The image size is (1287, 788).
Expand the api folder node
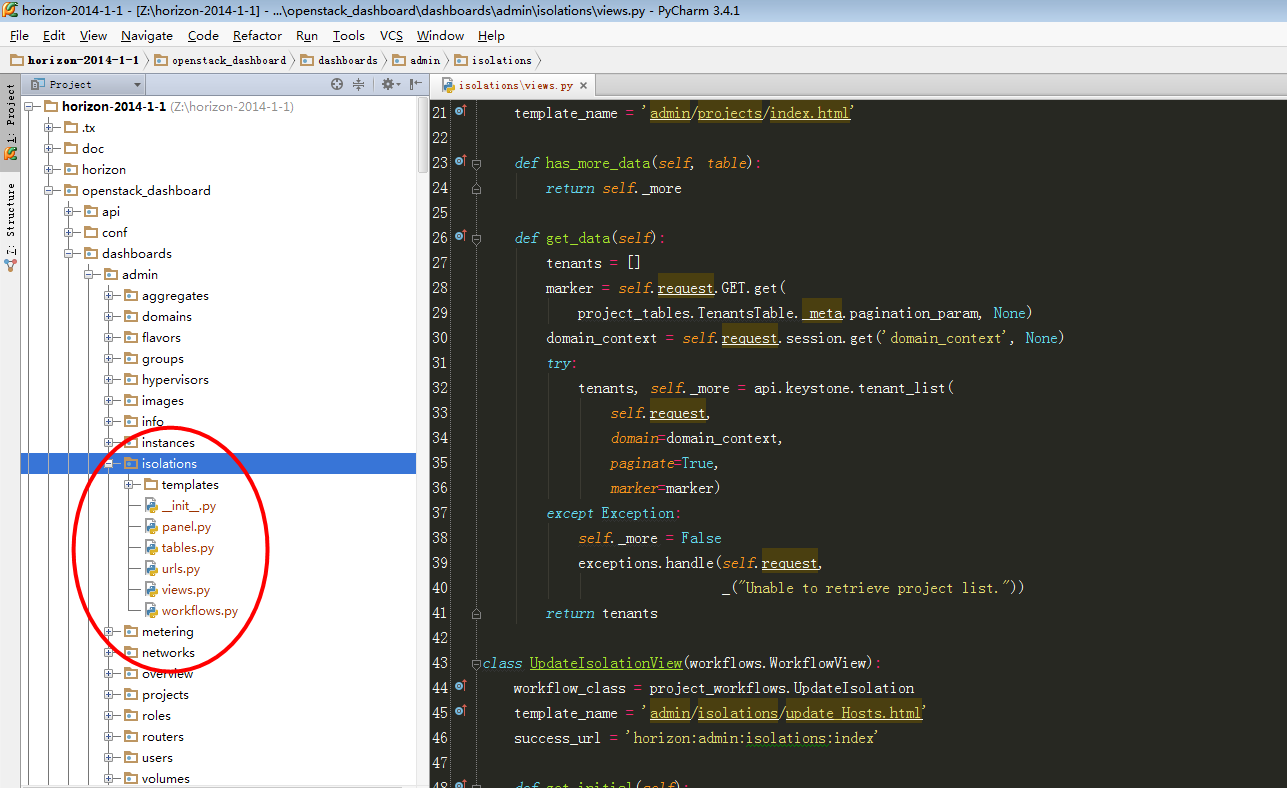click(x=70, y=211)
